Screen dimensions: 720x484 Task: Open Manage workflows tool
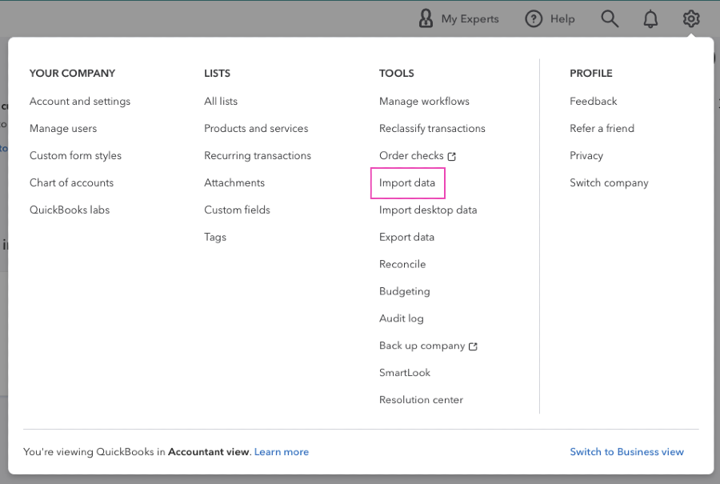click(424, 101)
